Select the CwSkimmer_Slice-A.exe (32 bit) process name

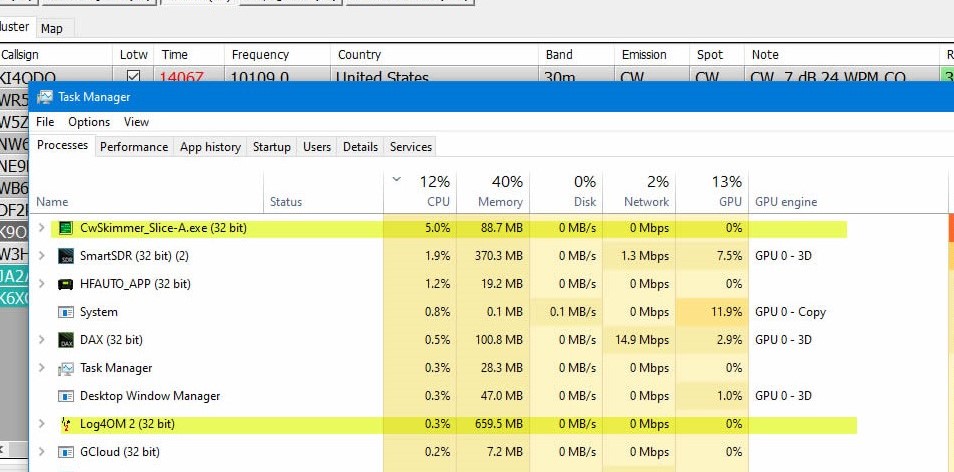163,228
